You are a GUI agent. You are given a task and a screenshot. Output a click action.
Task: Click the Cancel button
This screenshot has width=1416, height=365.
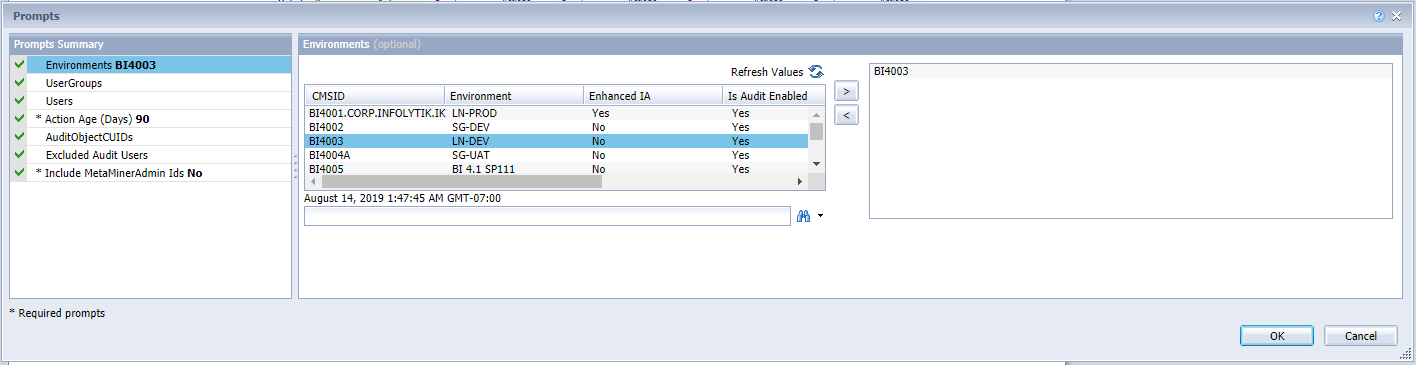click(x=1360, y=336)
